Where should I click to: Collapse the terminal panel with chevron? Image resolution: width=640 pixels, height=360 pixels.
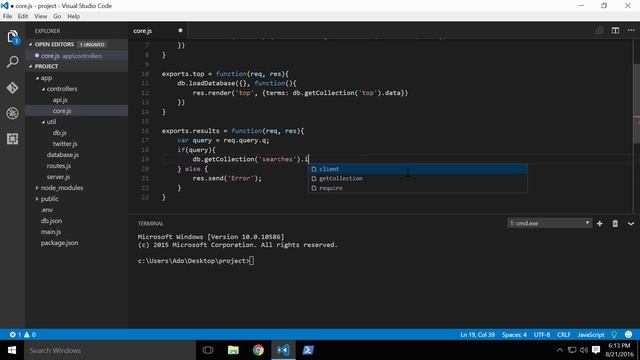coord(631,224)
